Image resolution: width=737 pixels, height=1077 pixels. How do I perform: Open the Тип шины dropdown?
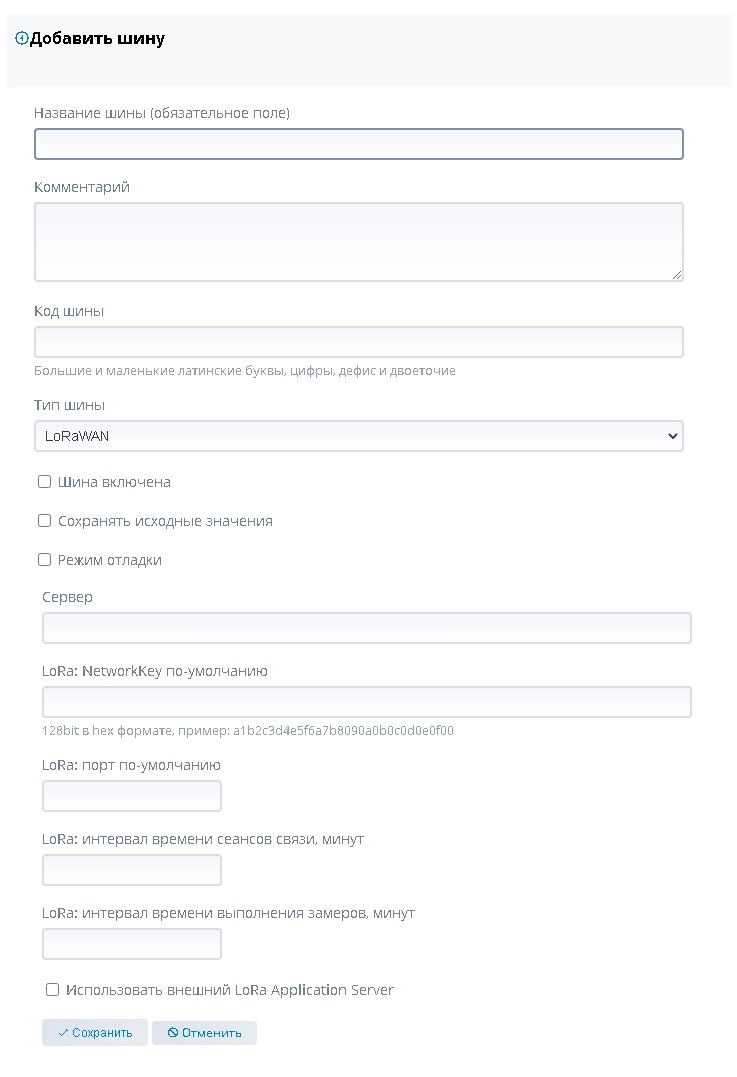(358, 436)
